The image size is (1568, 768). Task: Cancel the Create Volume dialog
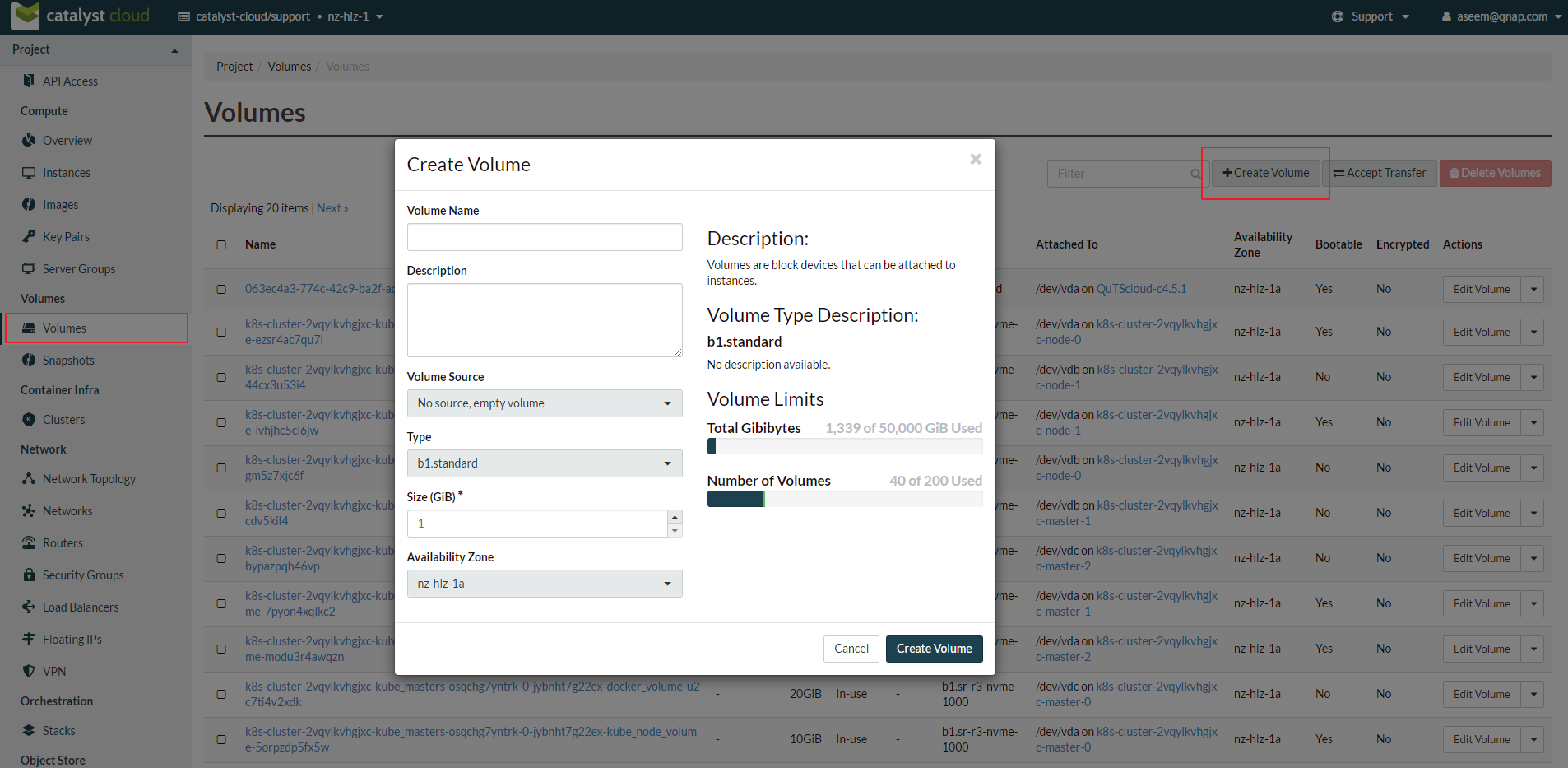[x=851, y=649]
